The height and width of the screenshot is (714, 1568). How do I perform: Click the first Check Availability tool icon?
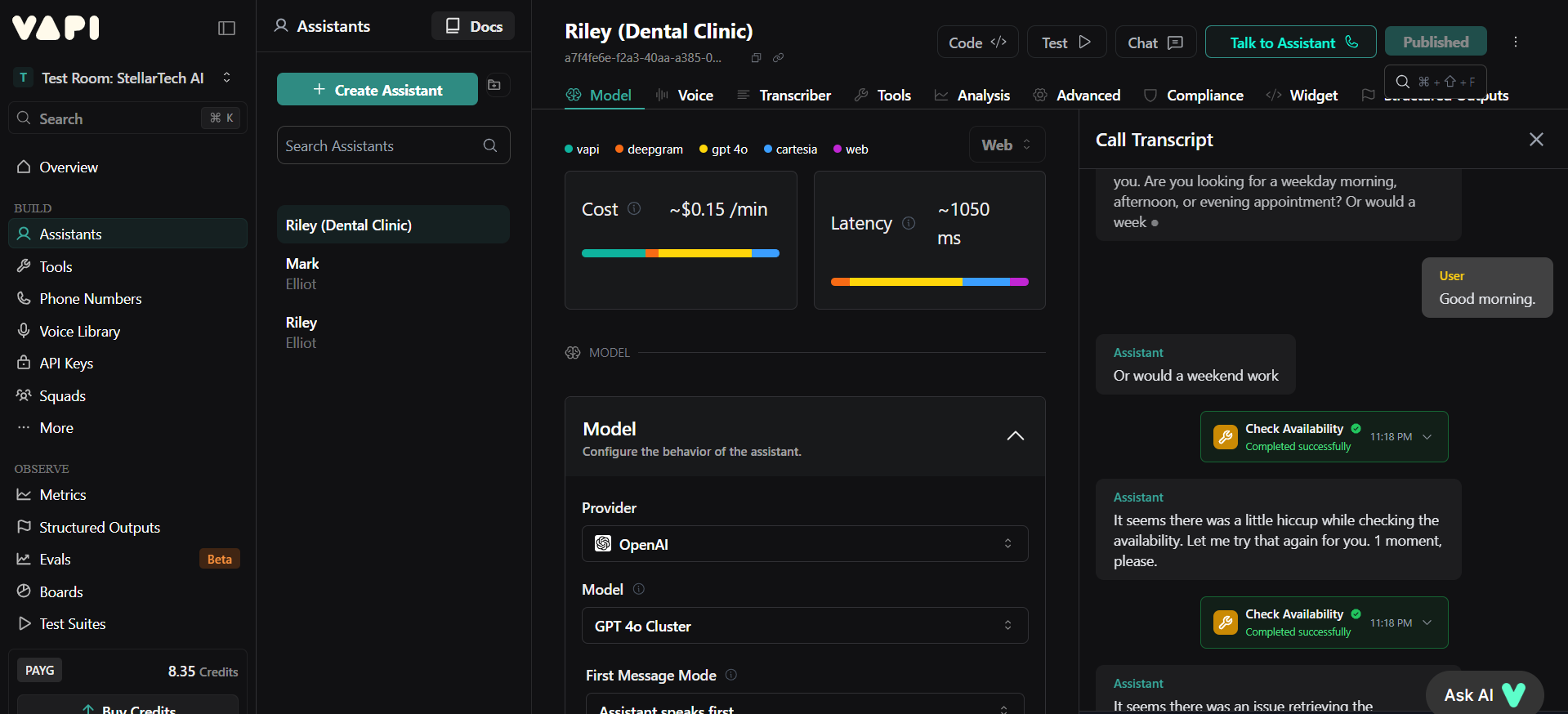tap(1225, 437)
